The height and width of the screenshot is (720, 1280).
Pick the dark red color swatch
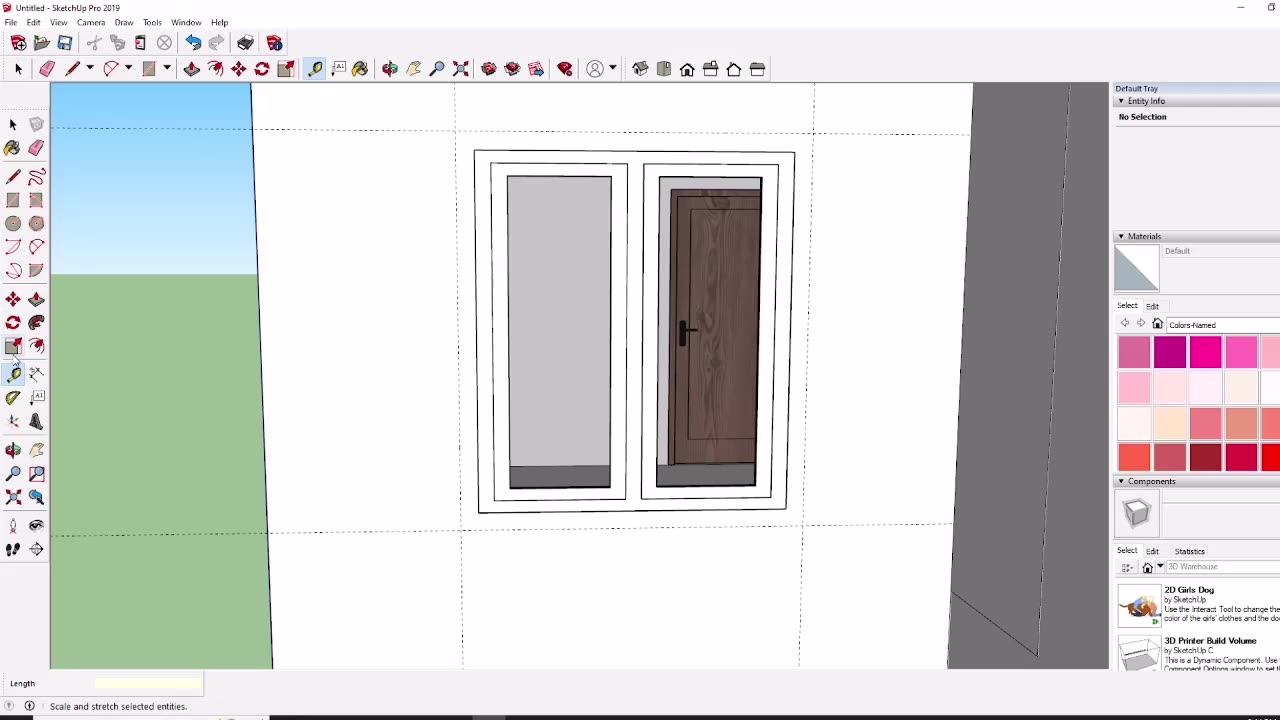pyautogui.click(x=1206, y=457)
